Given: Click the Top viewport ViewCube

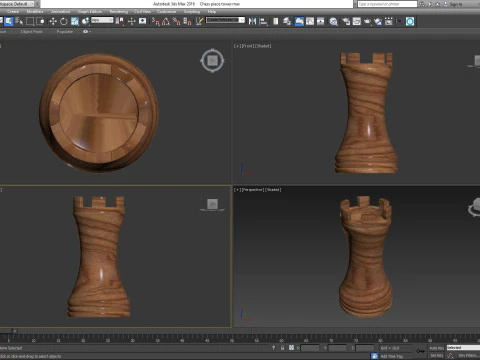Looking at the screenshot, I should coord(212,61).
